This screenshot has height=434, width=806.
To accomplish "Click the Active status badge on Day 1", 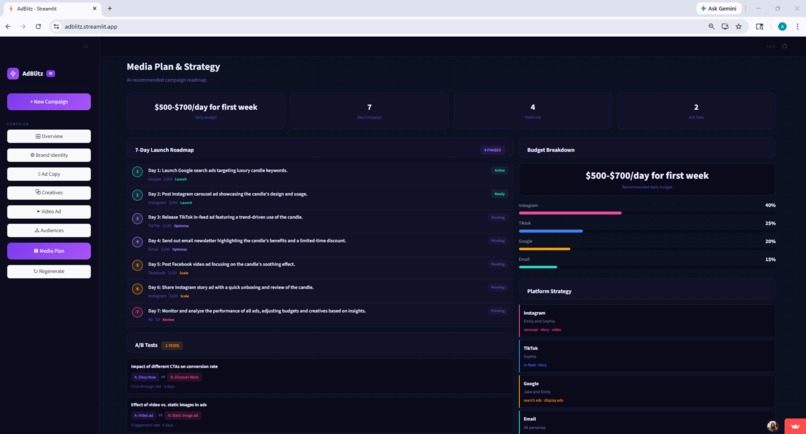I will tap(500, 170).
